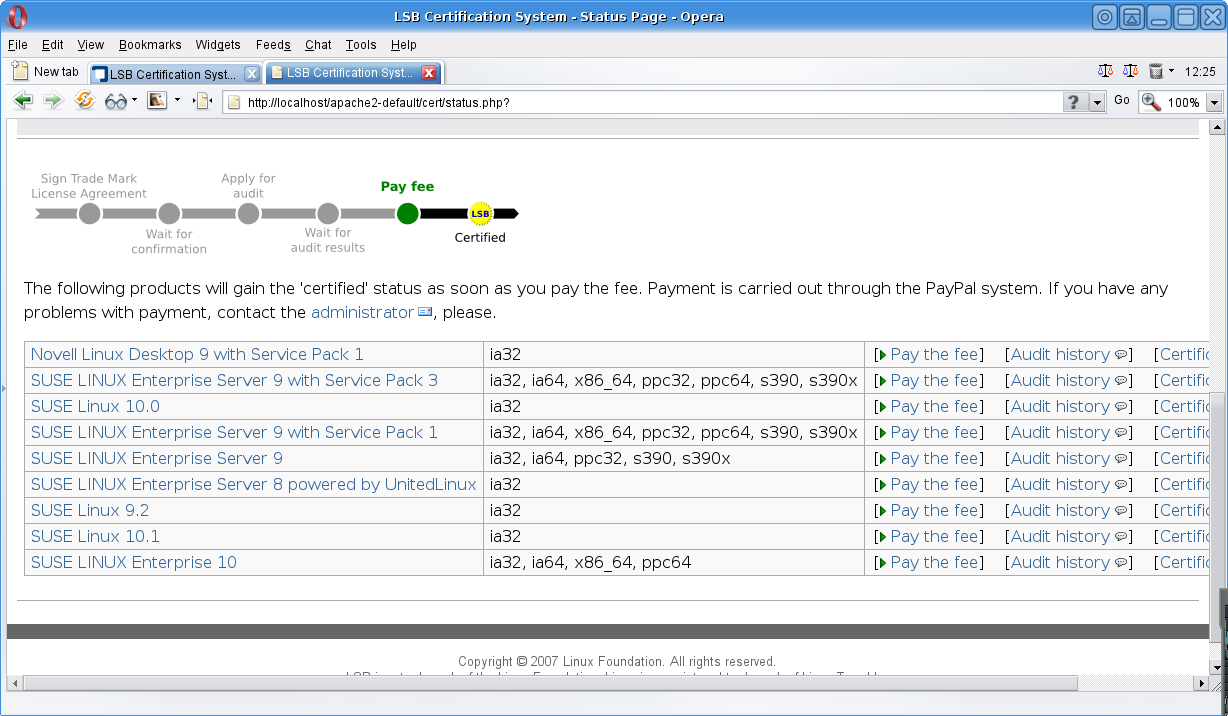The image size is (1228, 716).
Task: Click the 12:25 clock in the tab bar
Action: [1199, 72]
